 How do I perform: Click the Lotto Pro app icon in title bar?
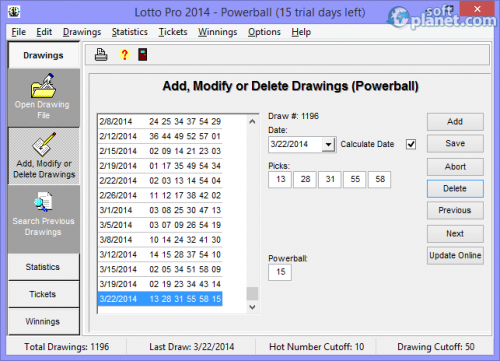click(14, 12)
